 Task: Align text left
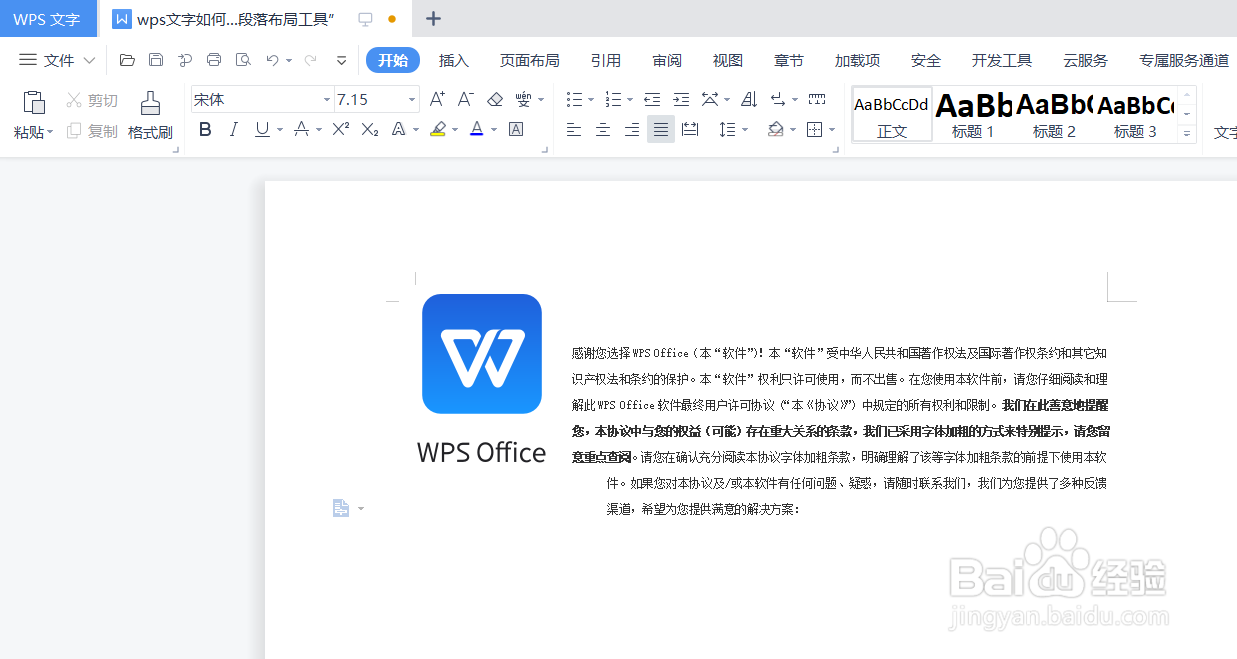574,129
